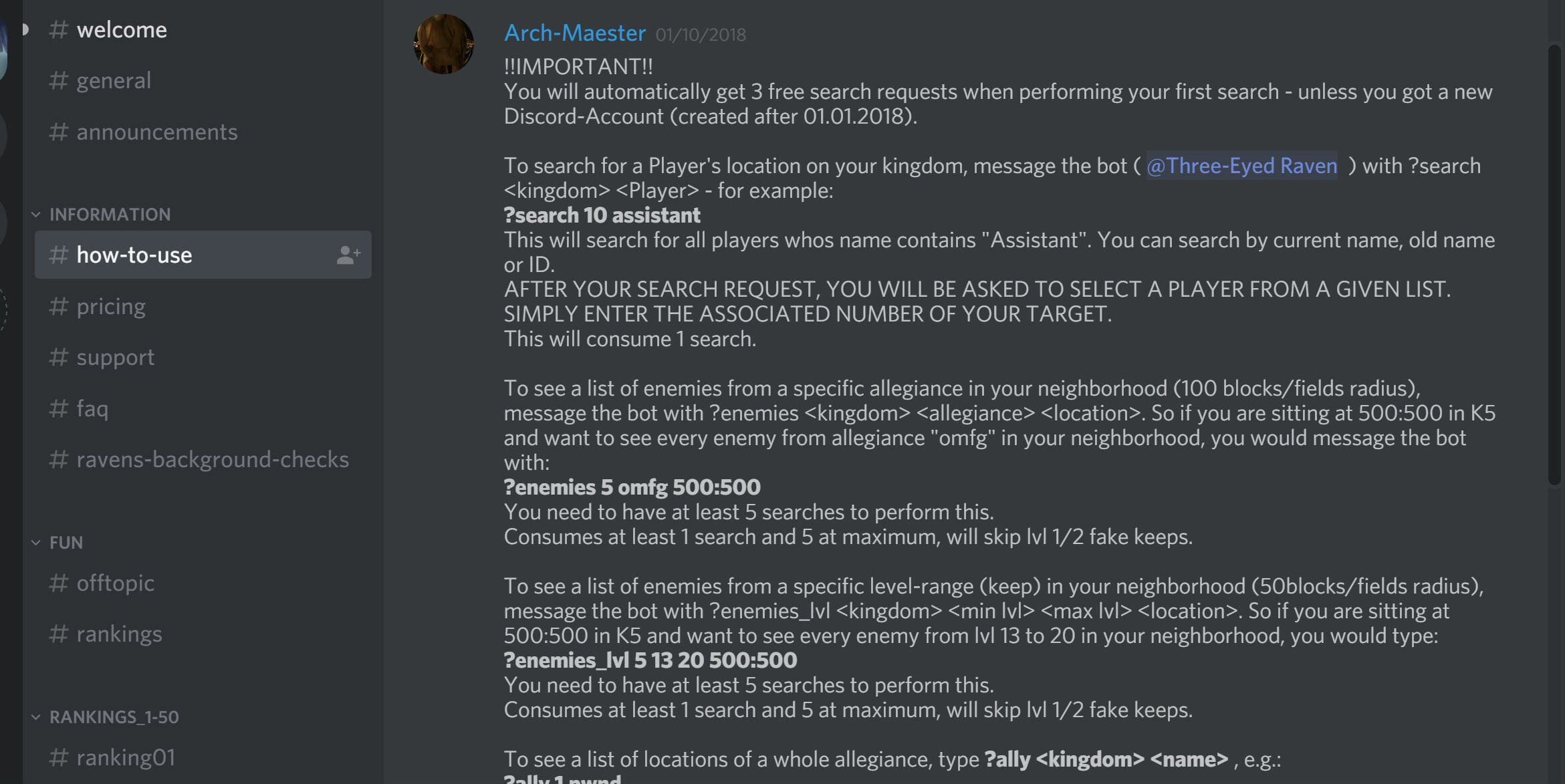Image resolution: width=1565 pixels, height=784 pixels.
Task: Switch to ravens-background-checks channel
Action: tap(212, 459)
